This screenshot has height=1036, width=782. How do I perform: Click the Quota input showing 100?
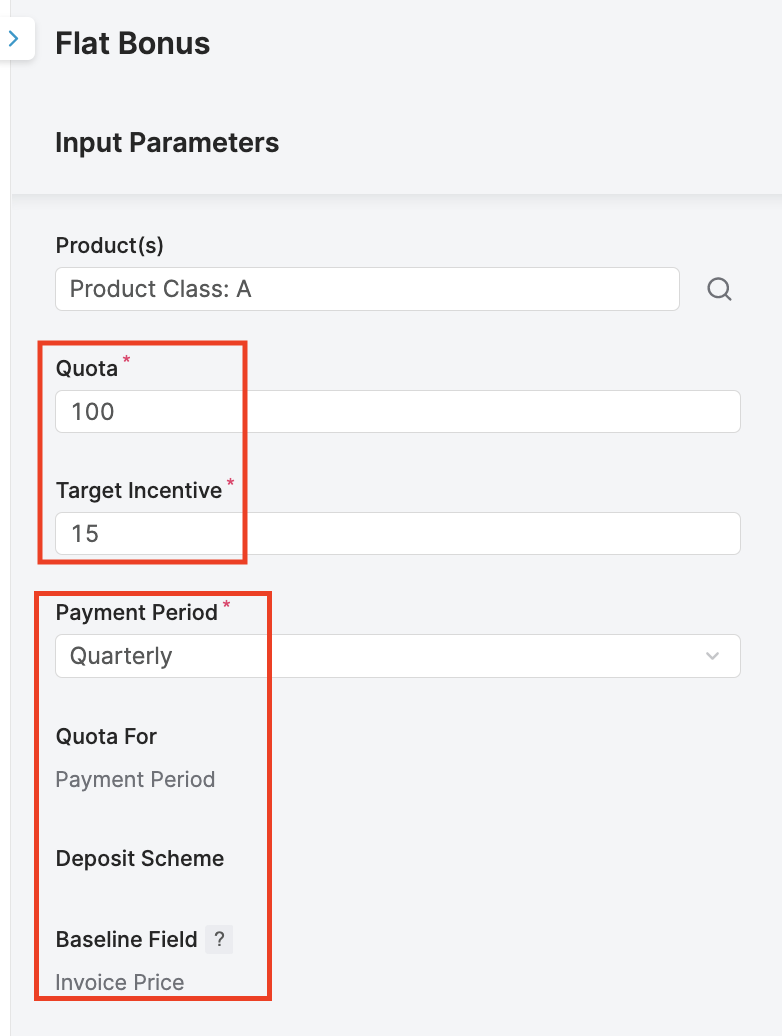tap(397, 411)
